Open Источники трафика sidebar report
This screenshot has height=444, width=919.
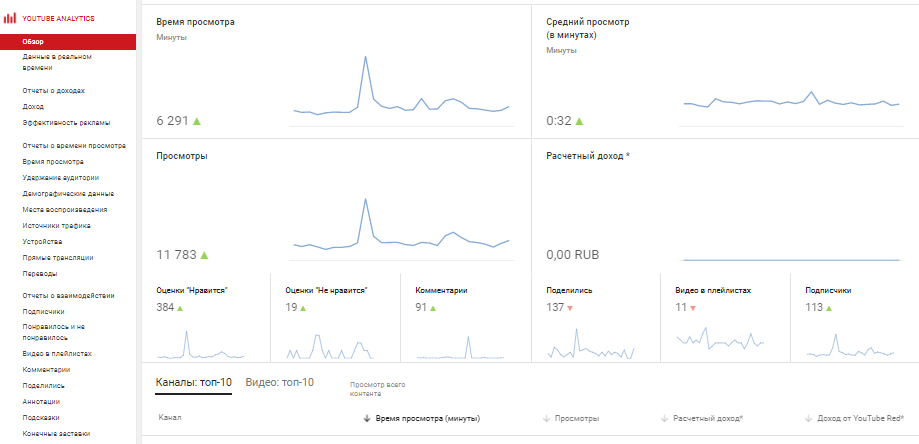pyautogui.click(x=57, y=226)
